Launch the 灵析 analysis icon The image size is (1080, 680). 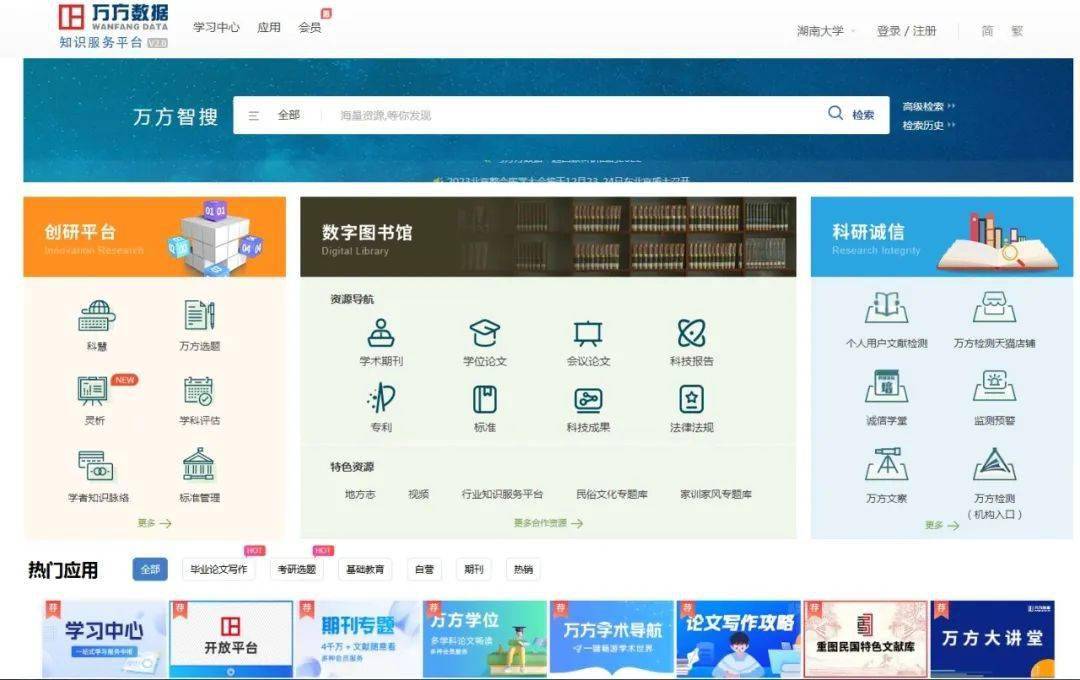pos(93,391)
